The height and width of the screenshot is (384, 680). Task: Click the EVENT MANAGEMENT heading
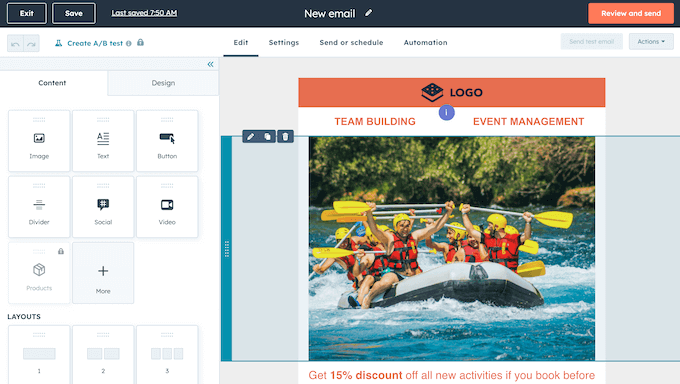[x=528, y=121]
